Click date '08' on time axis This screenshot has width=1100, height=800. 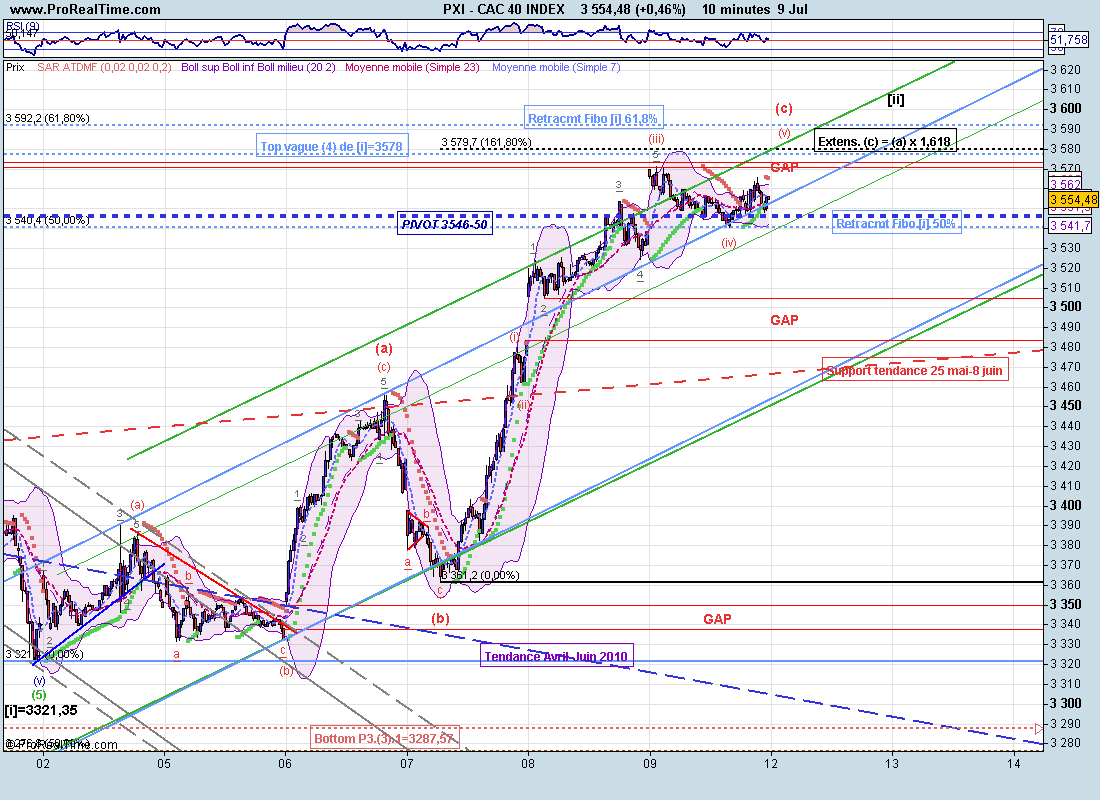[528, 764]
